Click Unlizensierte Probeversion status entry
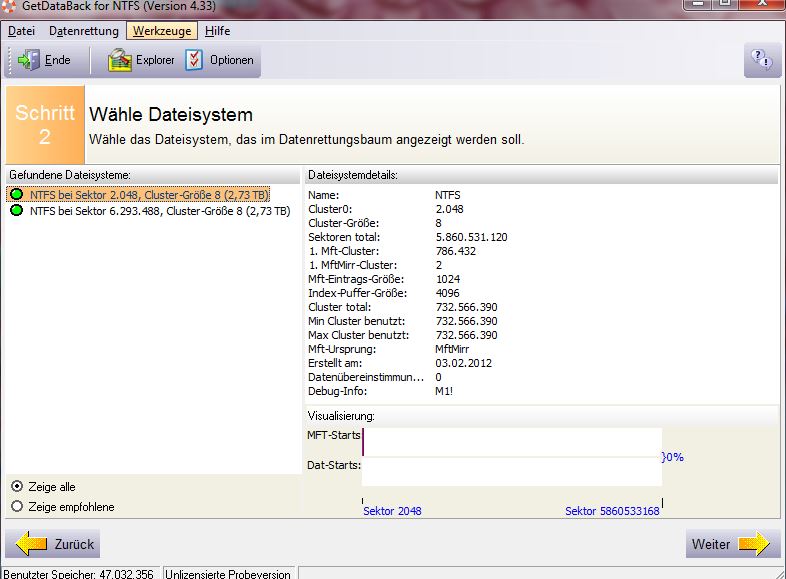 tap(228, 574)
